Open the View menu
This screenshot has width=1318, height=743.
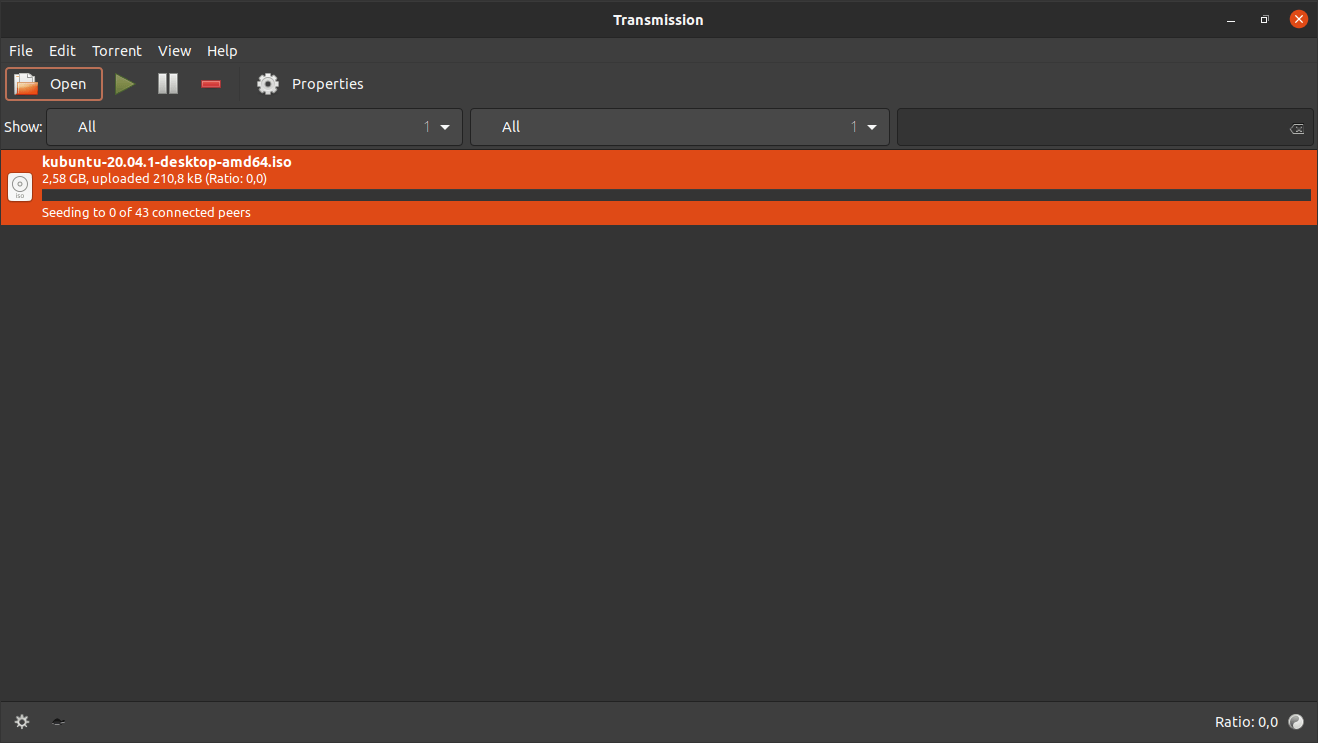(174, 51)
